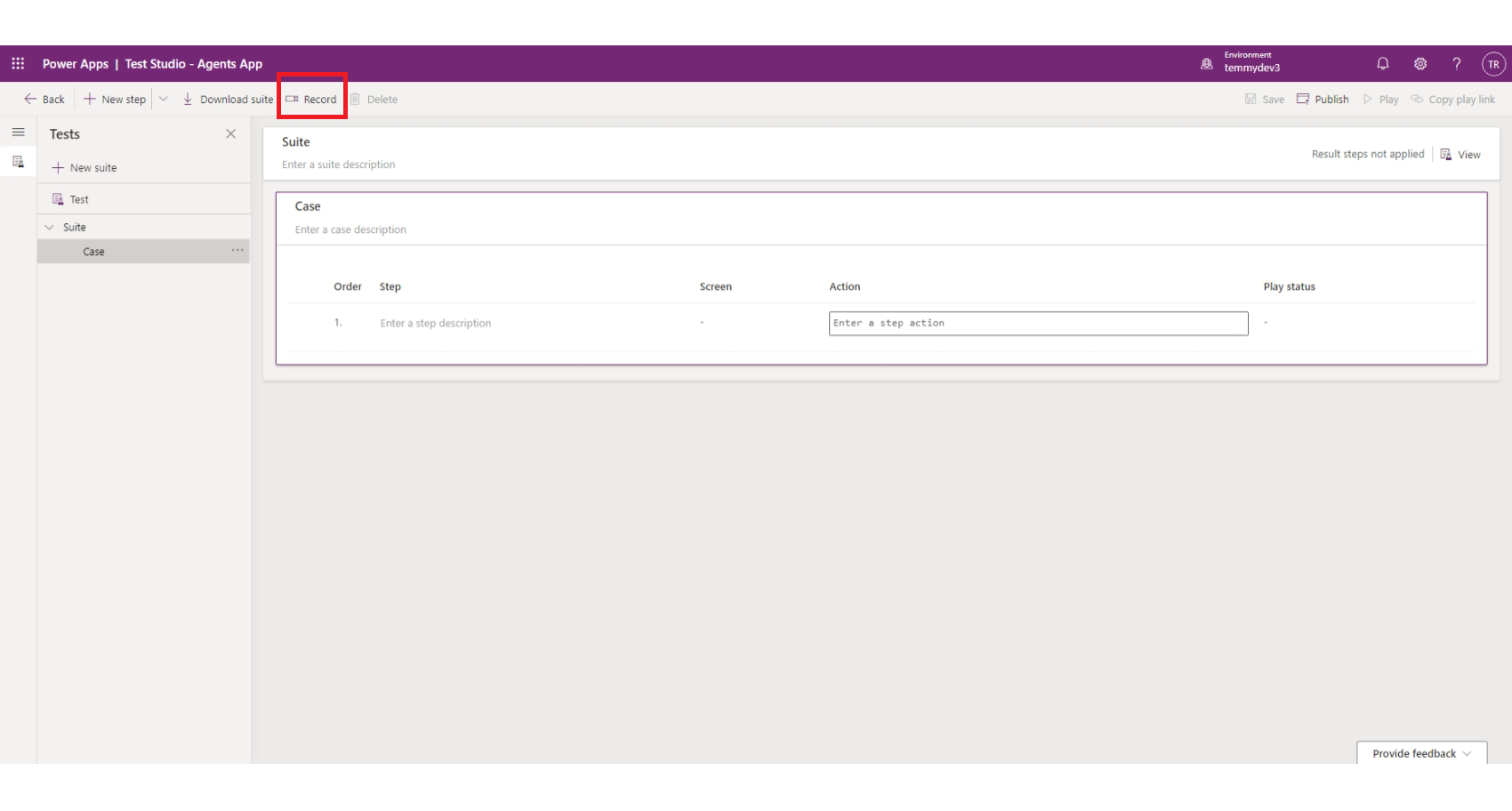Click the Step column header

pyautogui.click(x=390, y=286)
